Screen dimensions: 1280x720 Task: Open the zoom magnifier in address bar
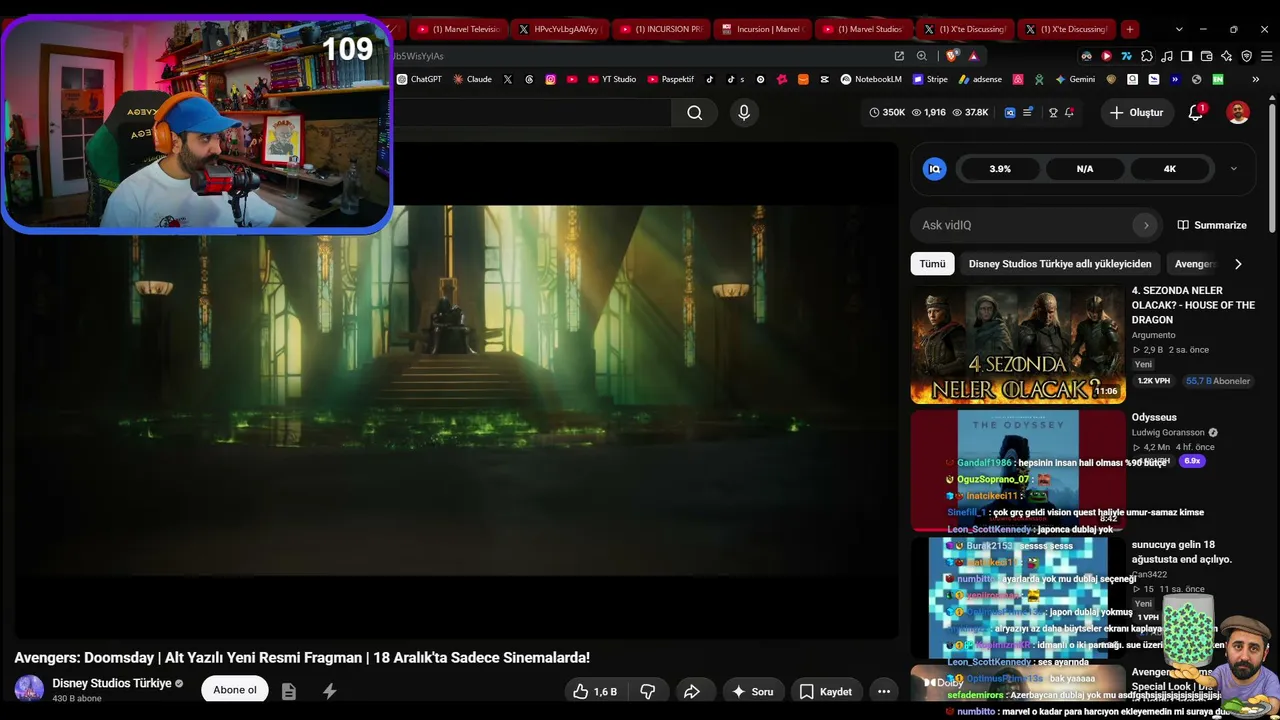point(922,56)
